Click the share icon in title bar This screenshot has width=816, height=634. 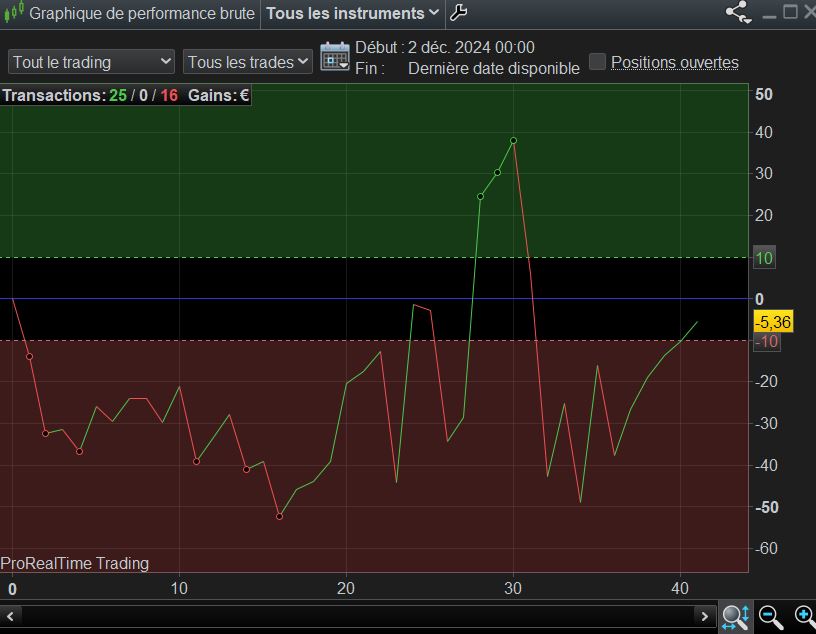pos(738,13)
